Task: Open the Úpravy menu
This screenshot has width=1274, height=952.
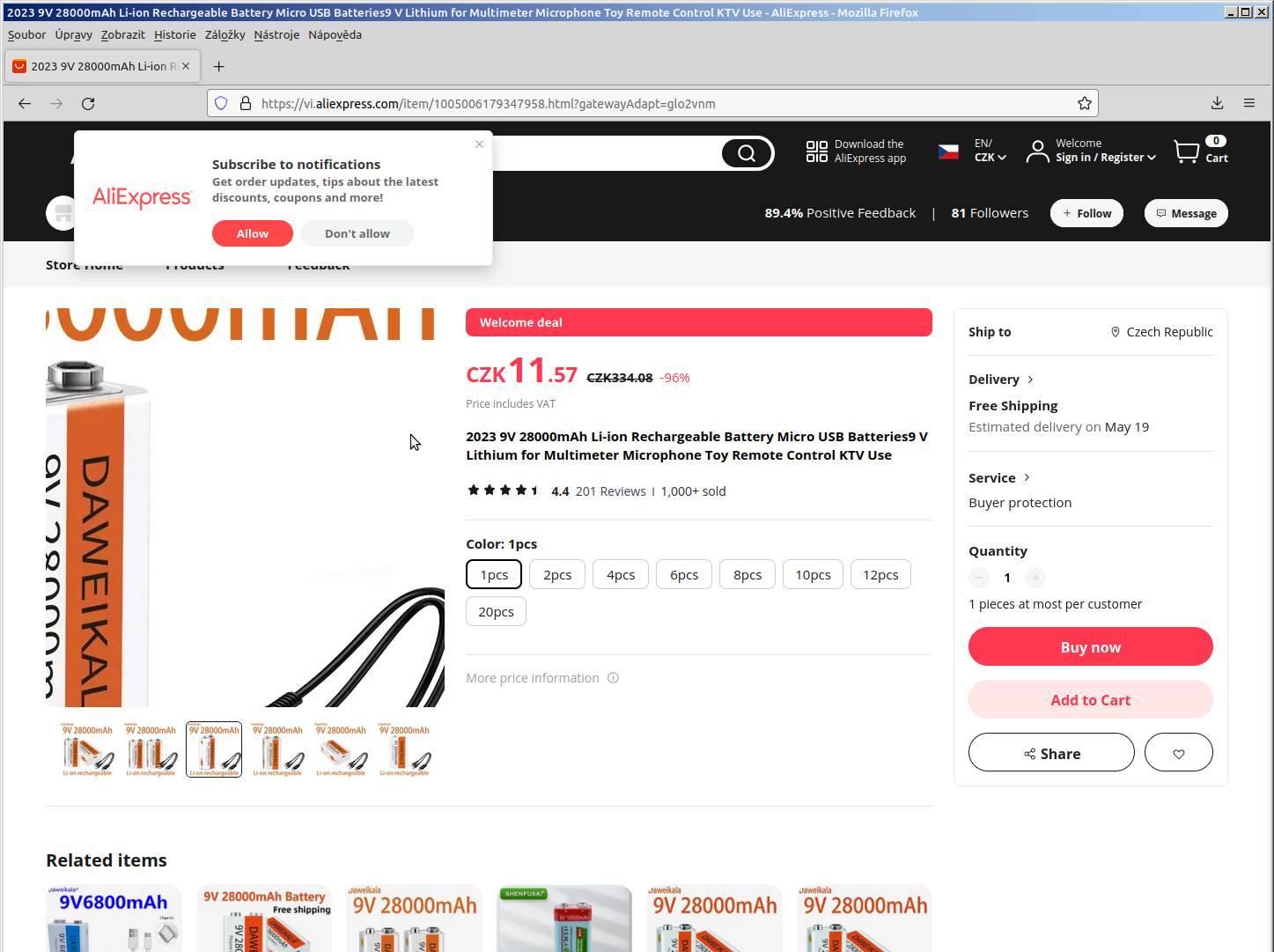Action: [x=73, y=34]
